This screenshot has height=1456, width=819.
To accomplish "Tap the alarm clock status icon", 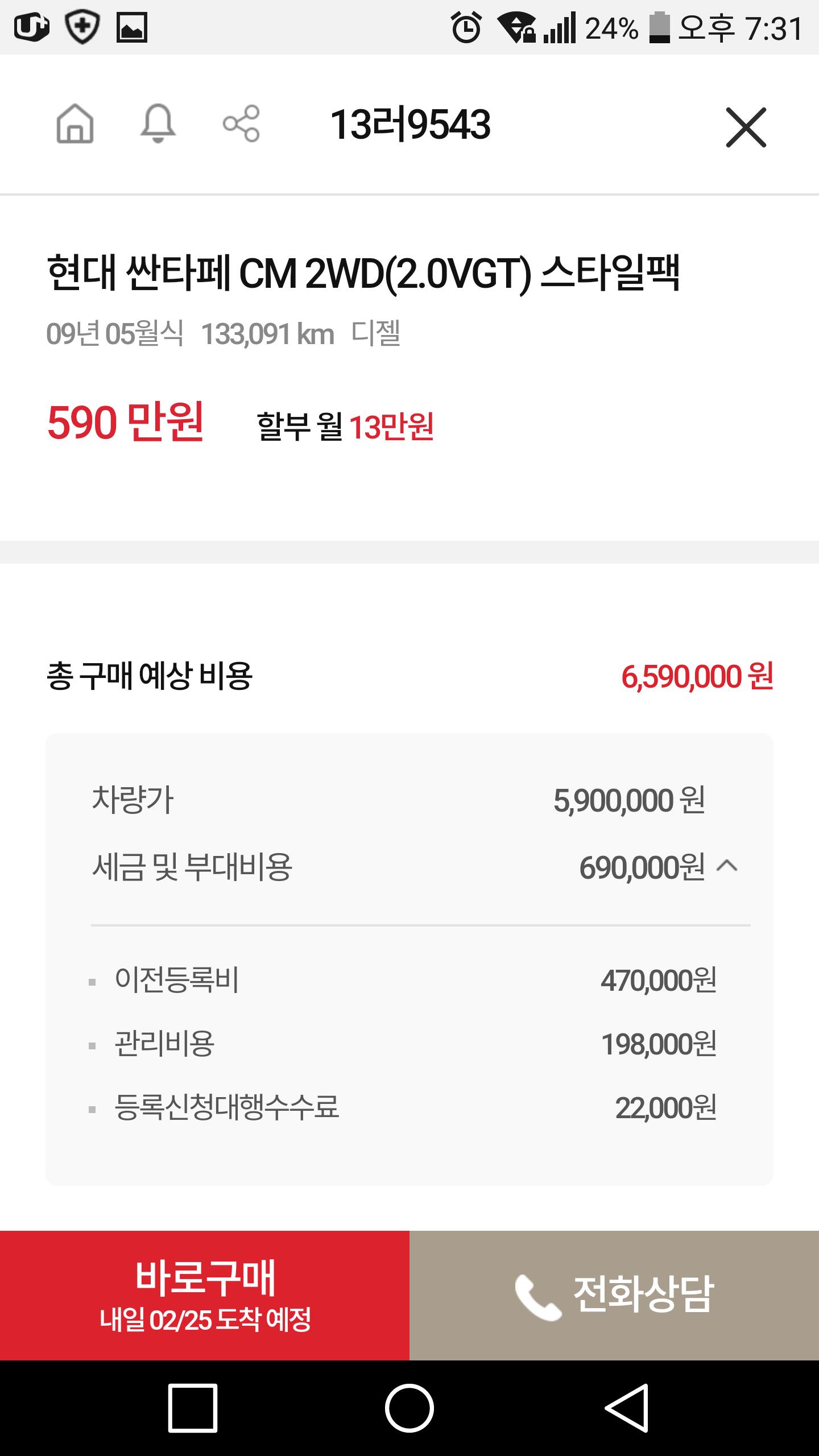I will [466, 27].
